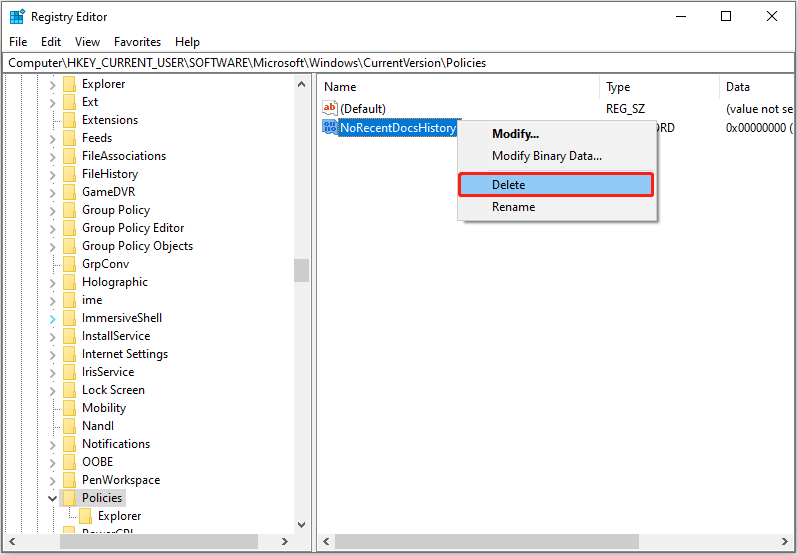The width and height of the screenshot is (798, 555).
Task: Expand the FileAssociations key
Action: 52,157
